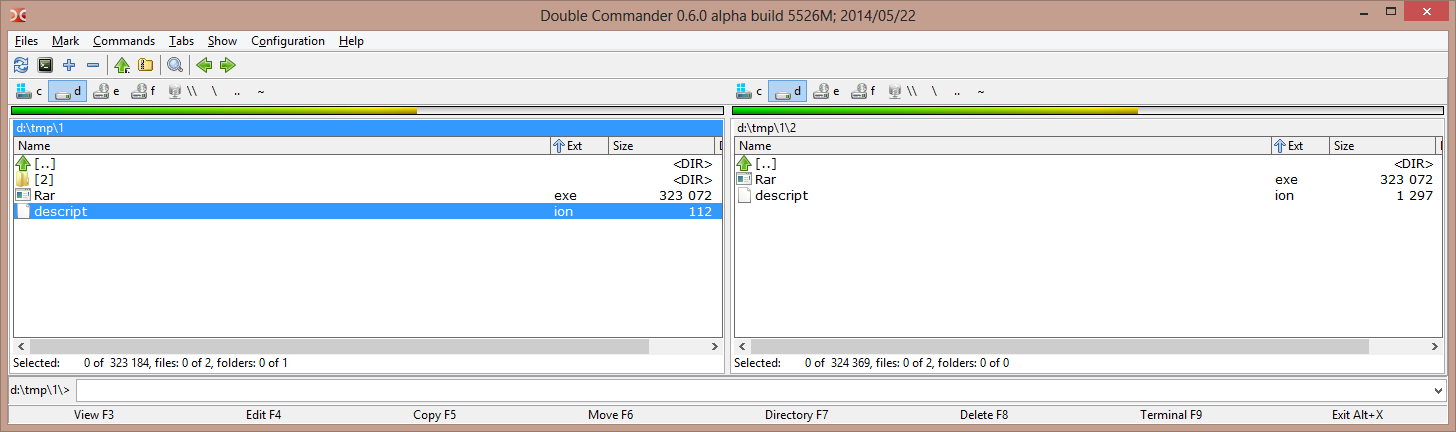The height and width of the screenshot is (432, 1456).
Task: Click left panel root \ button
Action: coord(214,91)
